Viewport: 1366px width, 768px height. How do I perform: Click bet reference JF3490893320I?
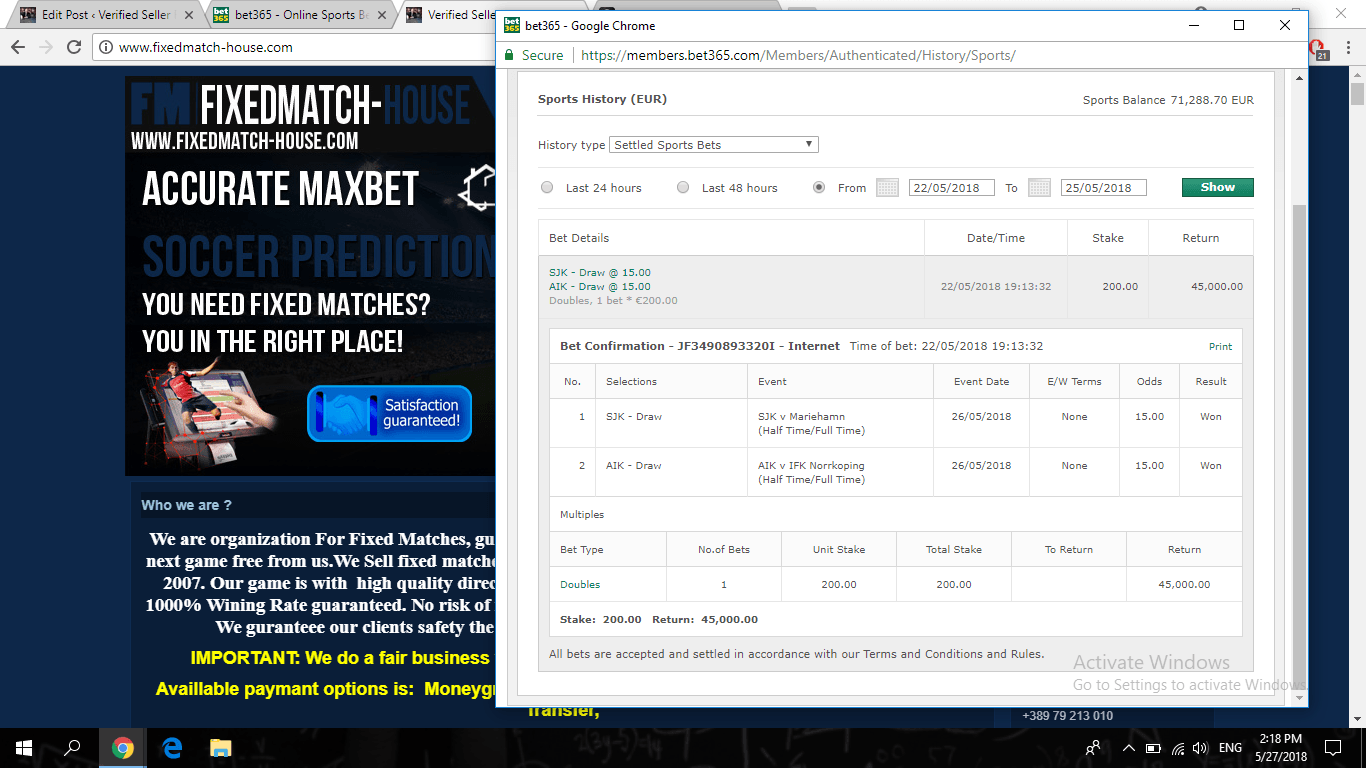724,346
